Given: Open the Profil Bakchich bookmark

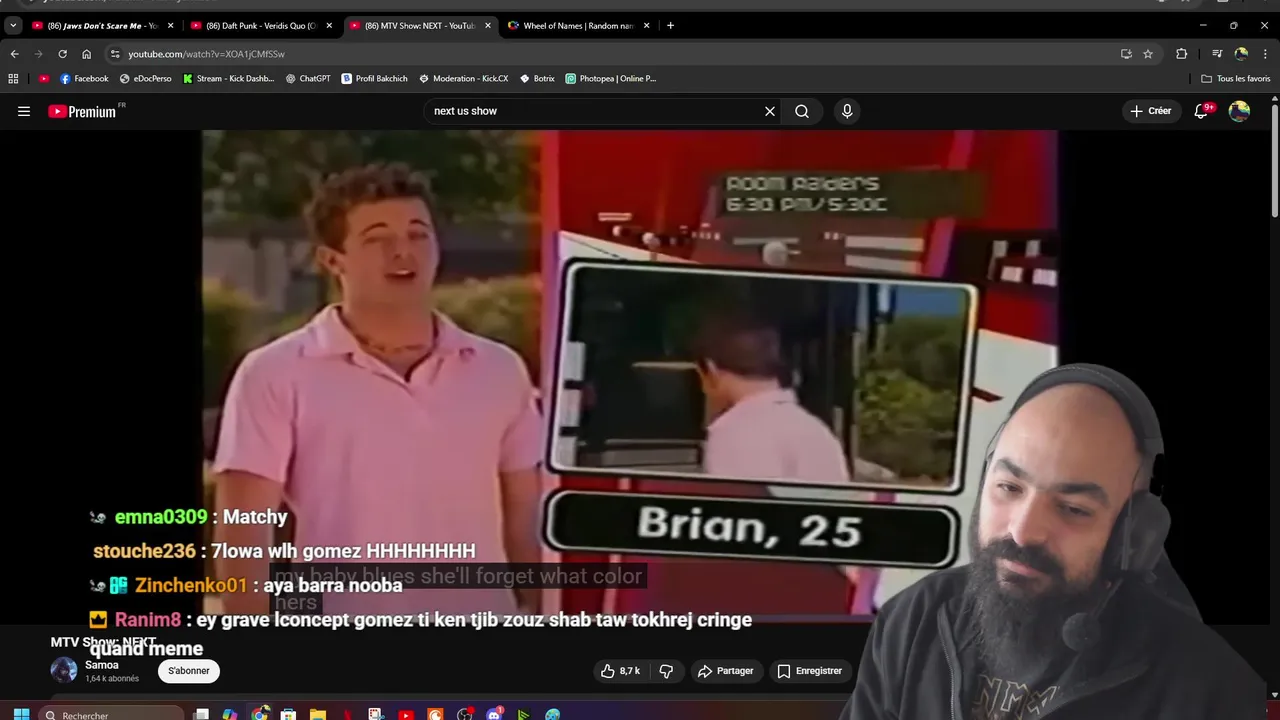Looking at the screenshot, I should [x=375, y=78].
